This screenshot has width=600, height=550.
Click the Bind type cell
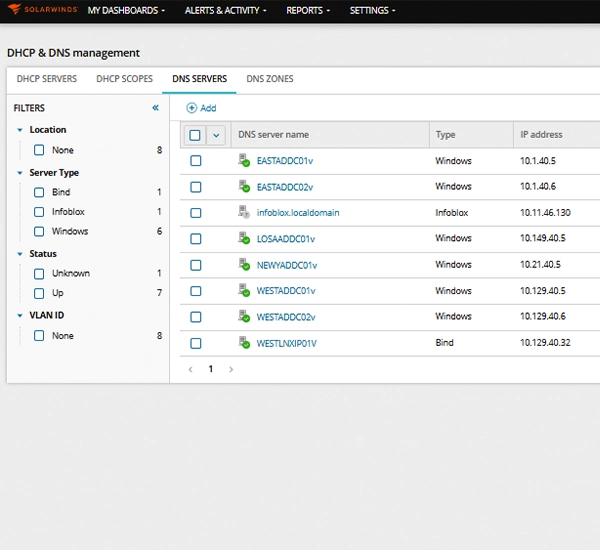(444, 343)
